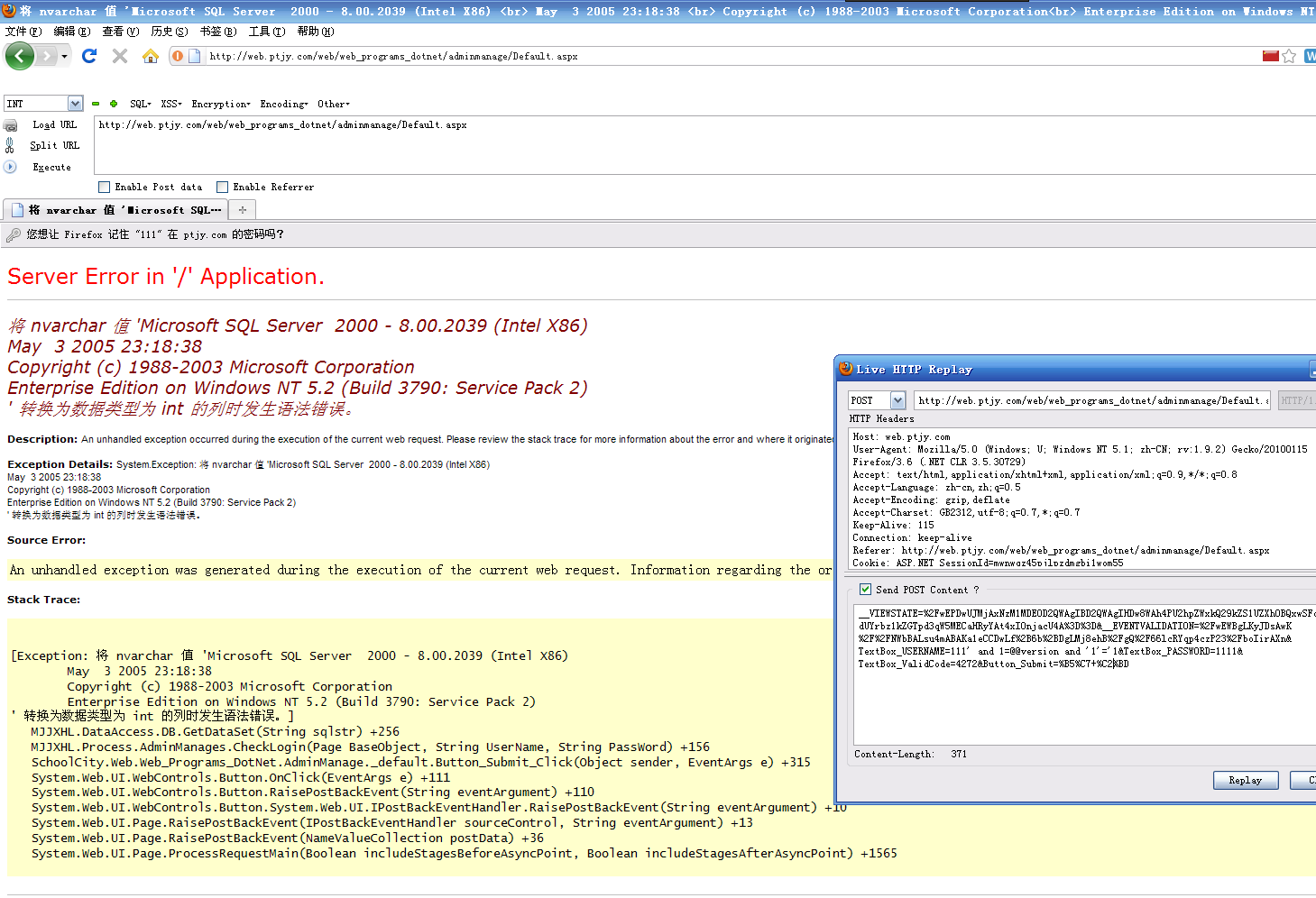Click the Split URL label
1316x898 pixels.
click(x=54, y=145)
